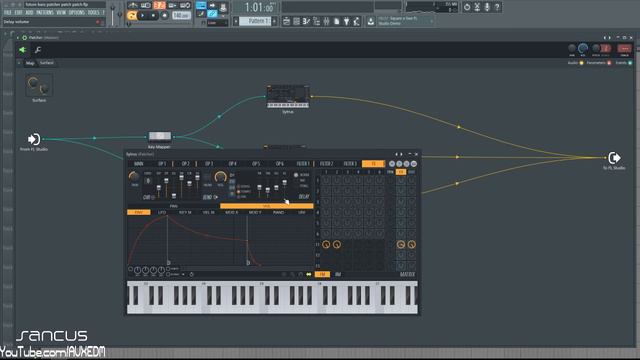Viewport: 640px width, 360px height.
Task: Select the VOL articulation target
Action: click(x=267, y=206)
